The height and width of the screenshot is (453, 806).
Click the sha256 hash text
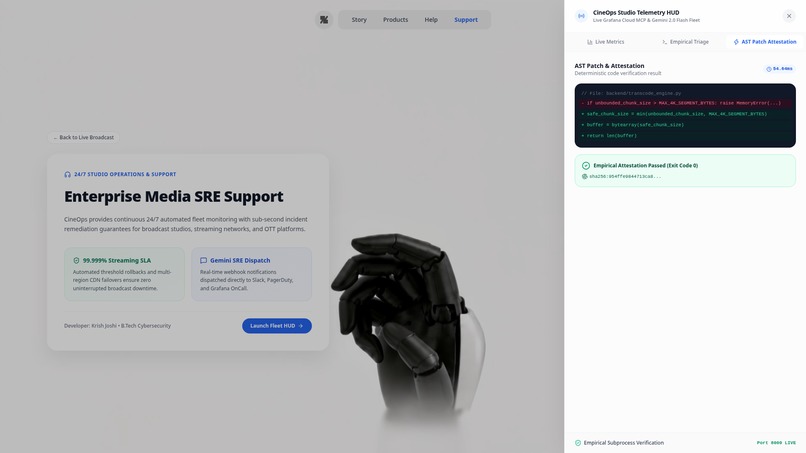[x=625, y=176]
